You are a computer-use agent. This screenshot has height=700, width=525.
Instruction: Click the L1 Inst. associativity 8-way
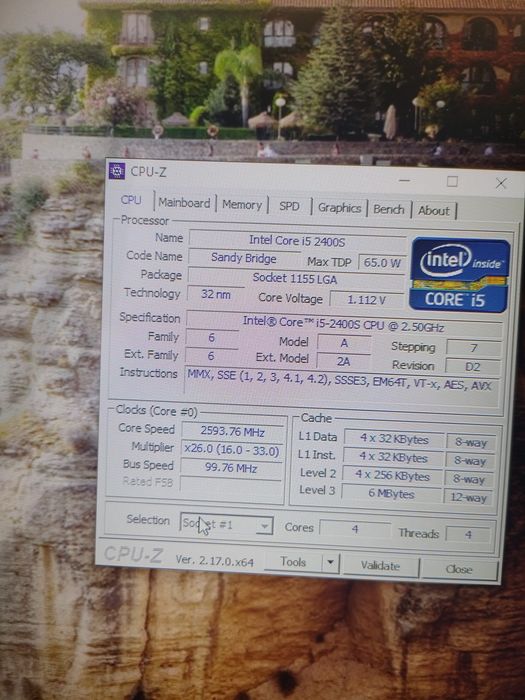(x=470, y=461)
